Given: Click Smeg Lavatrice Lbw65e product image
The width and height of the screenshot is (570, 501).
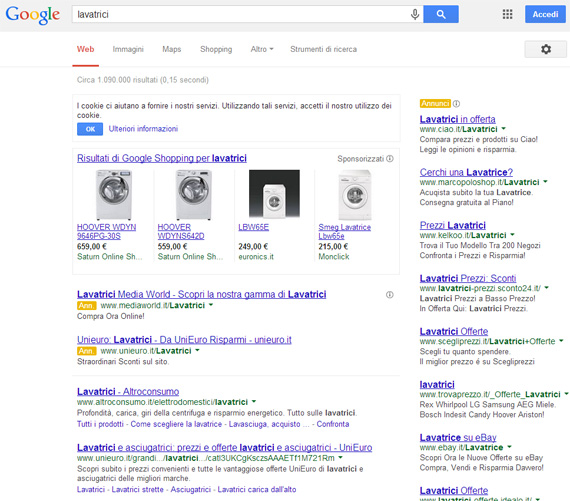Looking at the screenshot, I should pos(355,195).
